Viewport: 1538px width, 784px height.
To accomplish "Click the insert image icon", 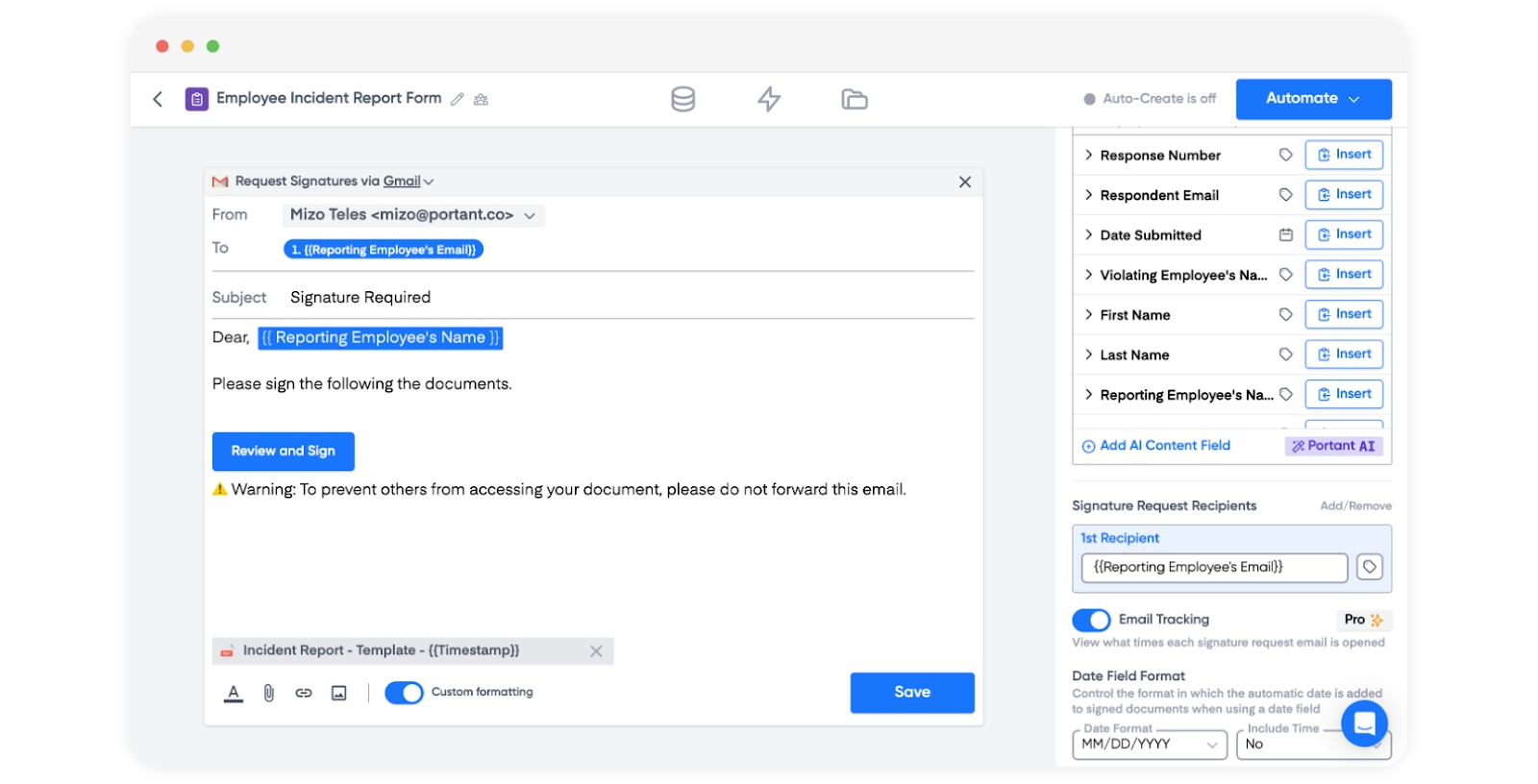I will click(x=338, y=693).
